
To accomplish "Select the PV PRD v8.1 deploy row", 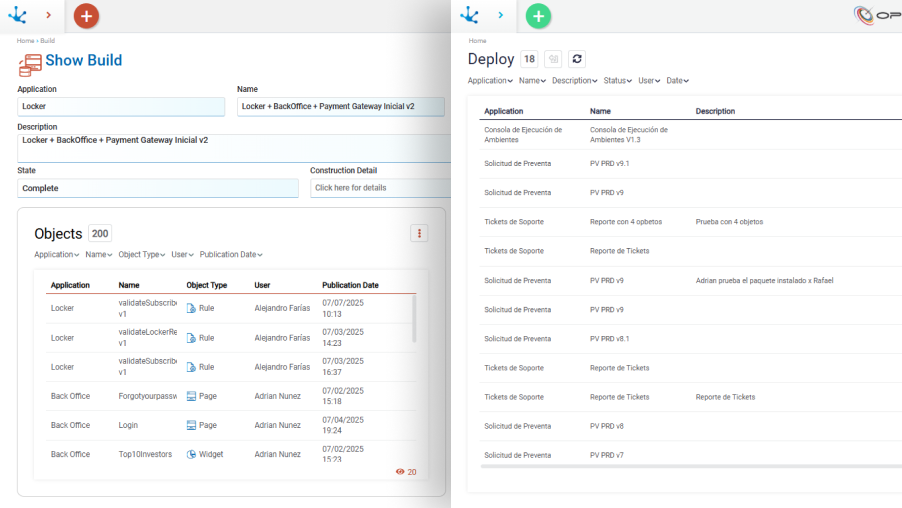I will click(x=690, y=339).
